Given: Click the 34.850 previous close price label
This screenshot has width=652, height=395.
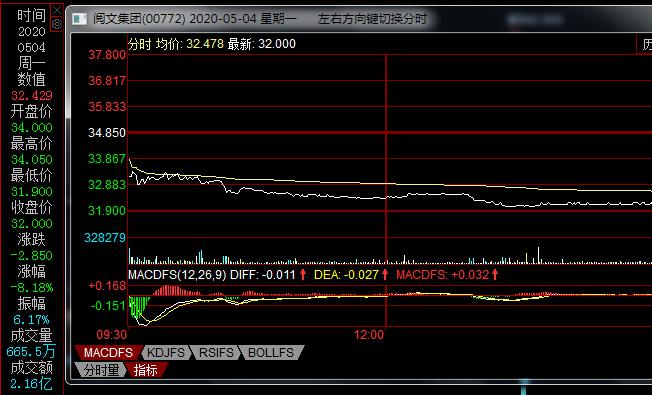Looking at the screenshot, I should [x=107, y=133].
